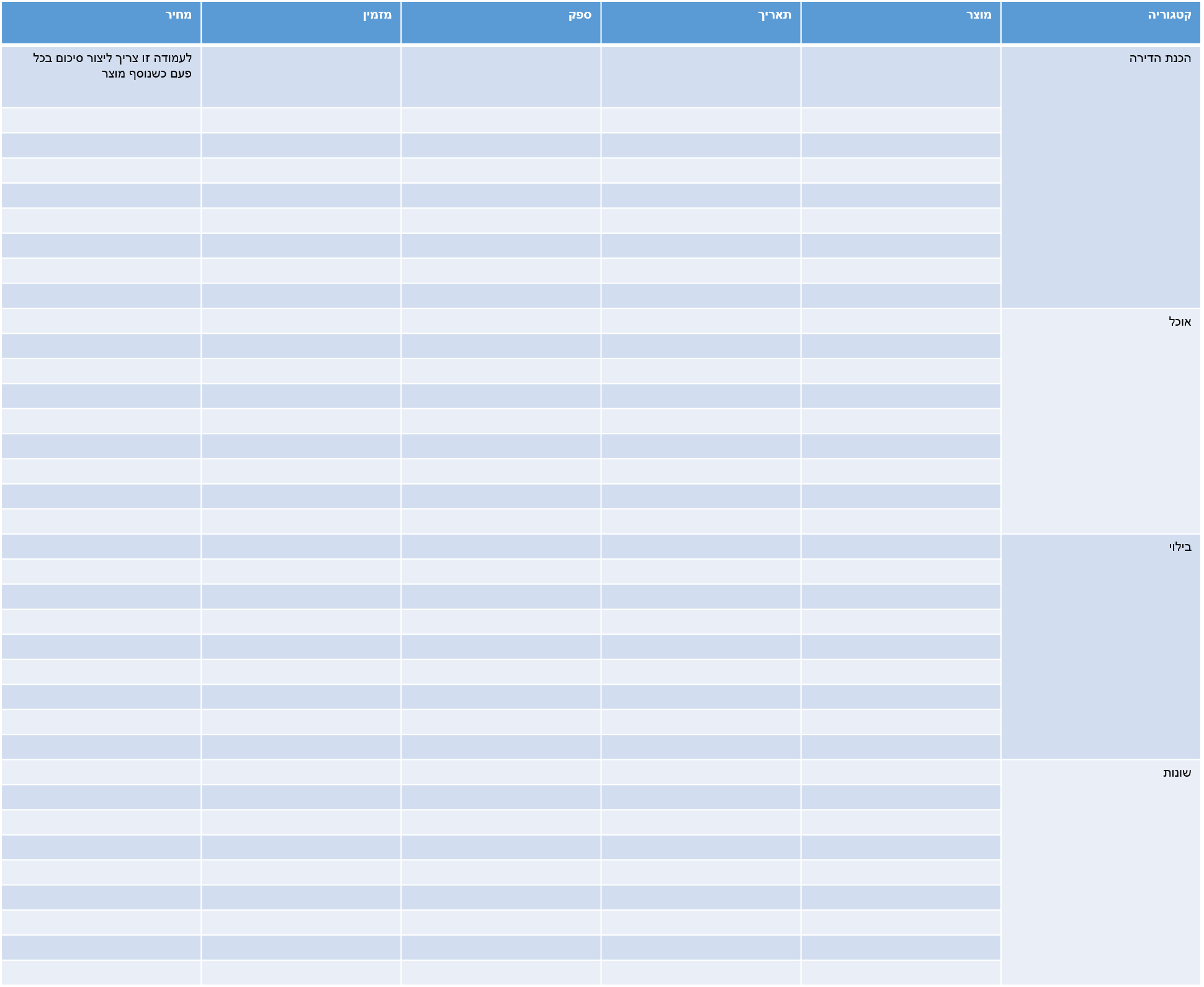
Task: Click first תאריך cell in אוכל section
Action: click(701, 321)
